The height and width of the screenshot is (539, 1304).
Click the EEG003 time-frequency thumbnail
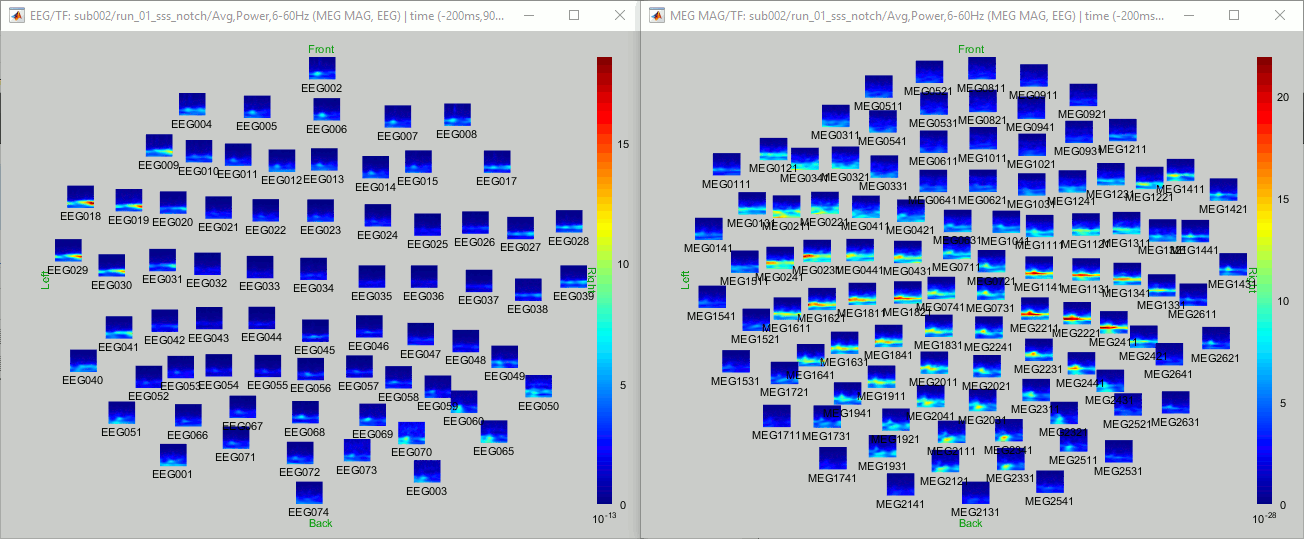point(427,471)
